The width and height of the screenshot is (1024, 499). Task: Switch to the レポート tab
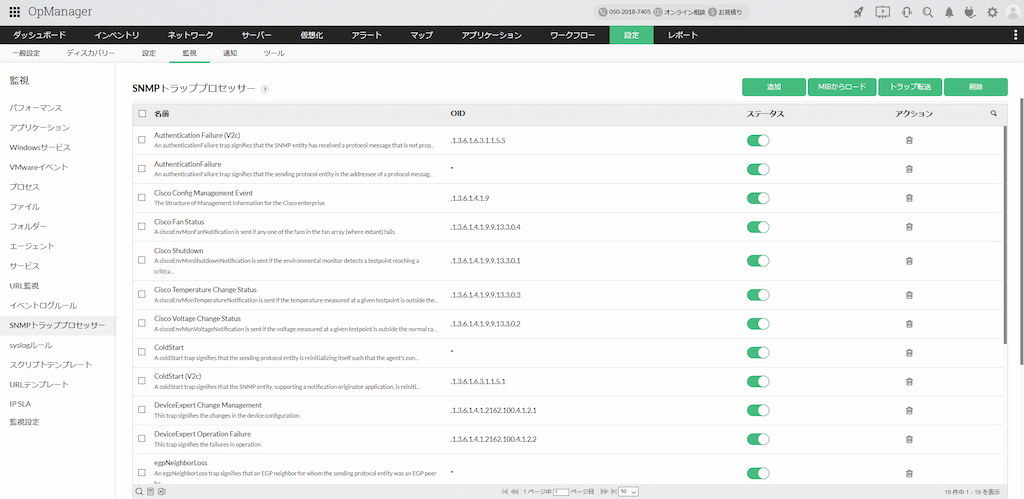(x=683, y=35)
